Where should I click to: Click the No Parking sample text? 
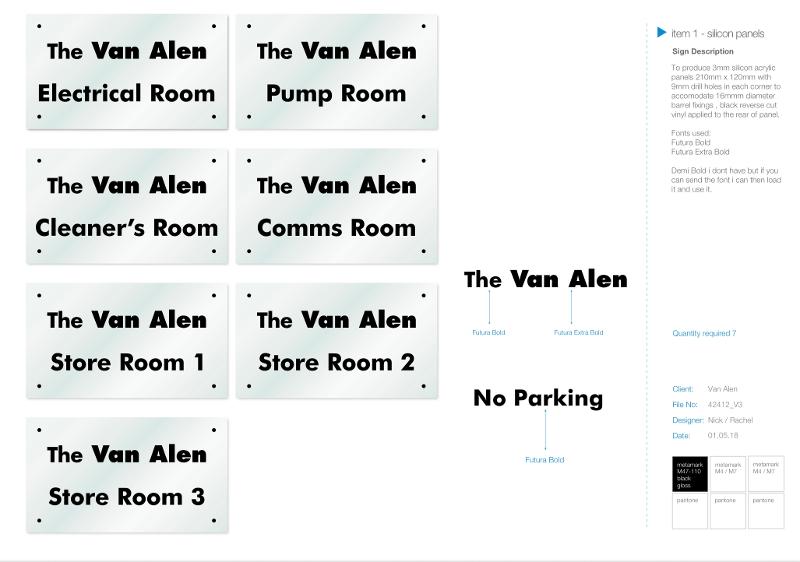click(538, 398)
